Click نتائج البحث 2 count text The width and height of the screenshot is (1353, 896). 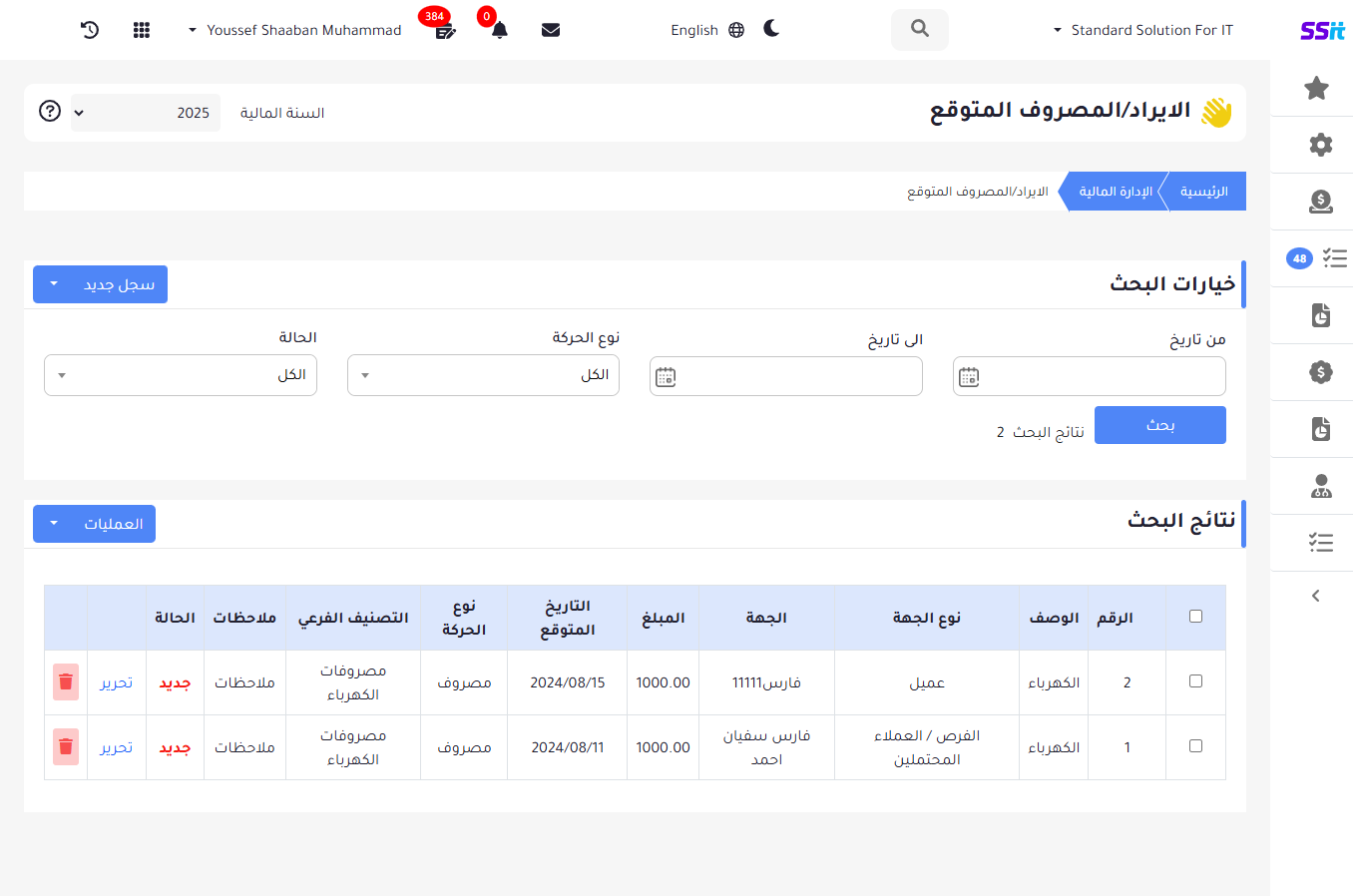click(x=1041, y=432)
